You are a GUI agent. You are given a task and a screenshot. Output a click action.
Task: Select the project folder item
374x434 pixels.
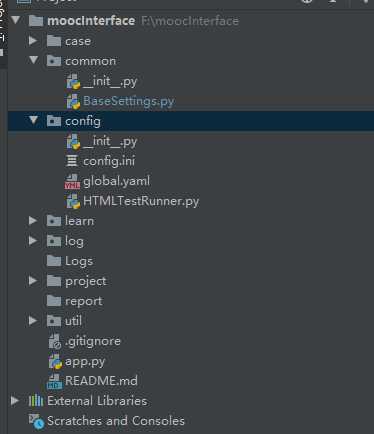tap(76, 281)
